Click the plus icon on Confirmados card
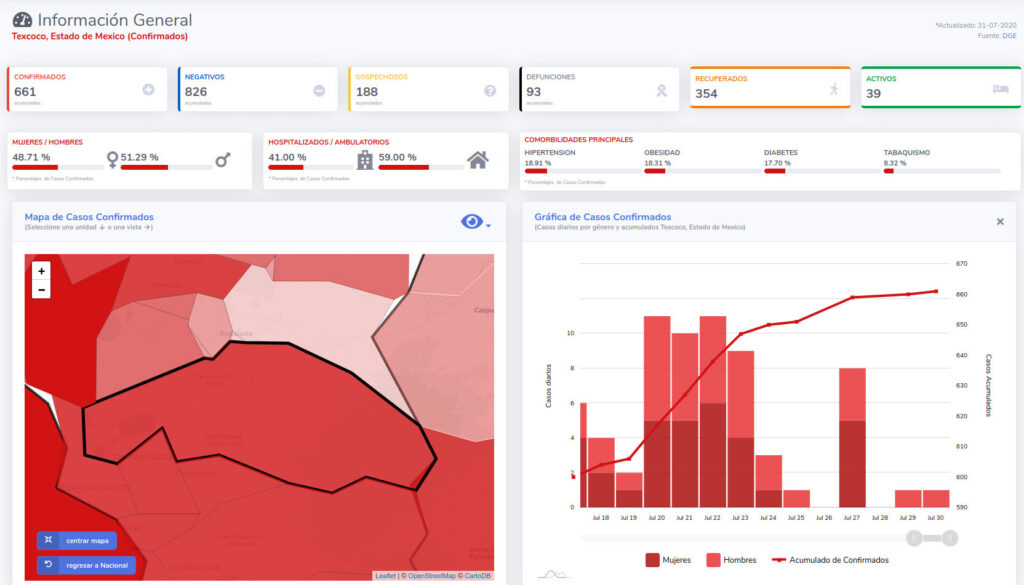Image resolution: width=1024 pixels, height=585 pixels. pos(148,90)
